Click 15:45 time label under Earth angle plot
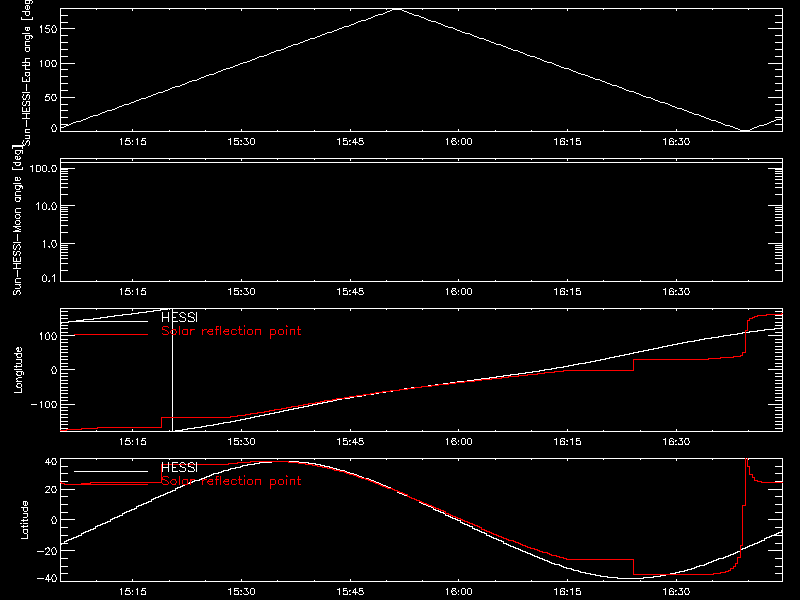The height and width of the screenshot is (600, 800). 351,142
